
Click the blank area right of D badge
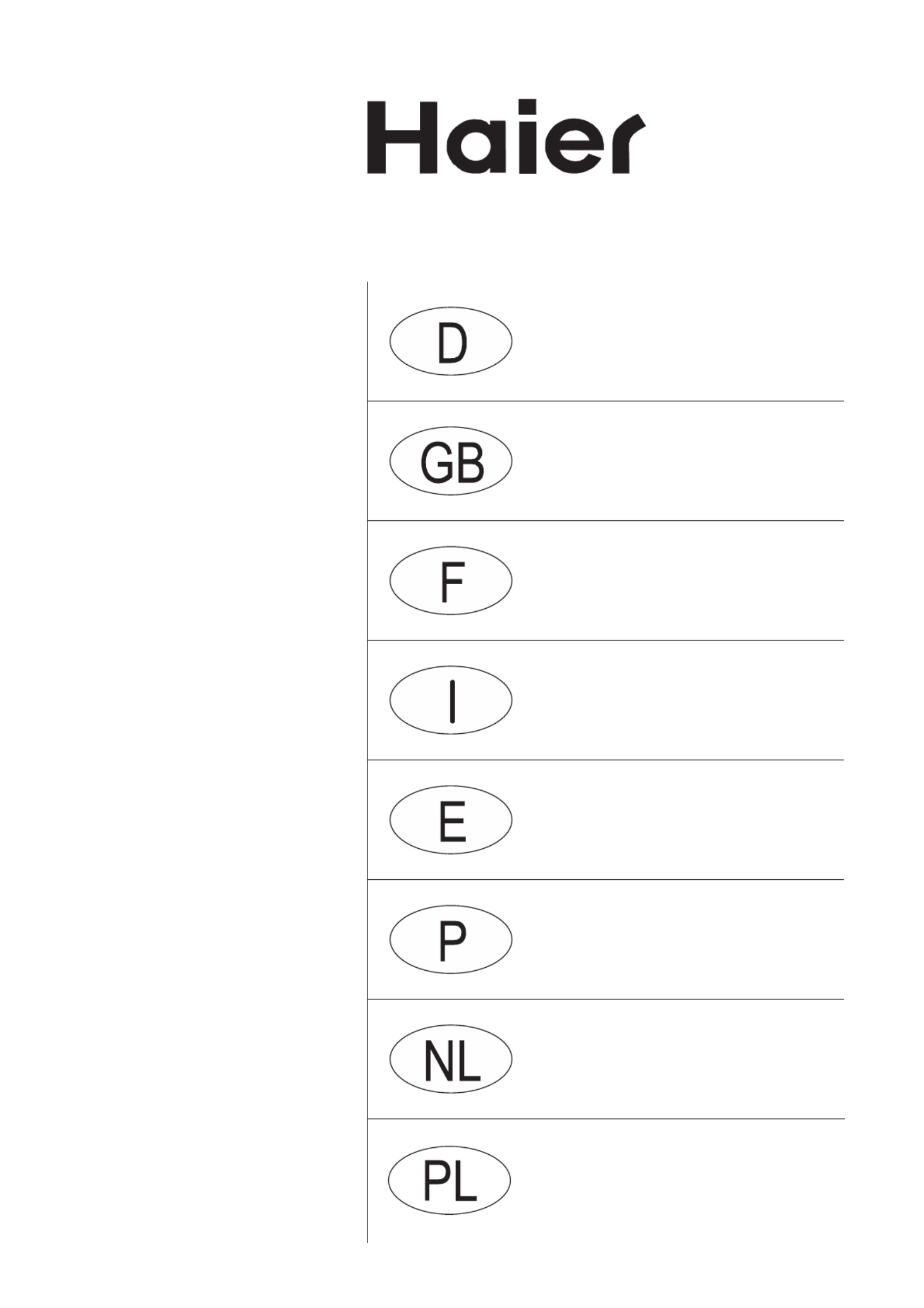tap(678, 341)
